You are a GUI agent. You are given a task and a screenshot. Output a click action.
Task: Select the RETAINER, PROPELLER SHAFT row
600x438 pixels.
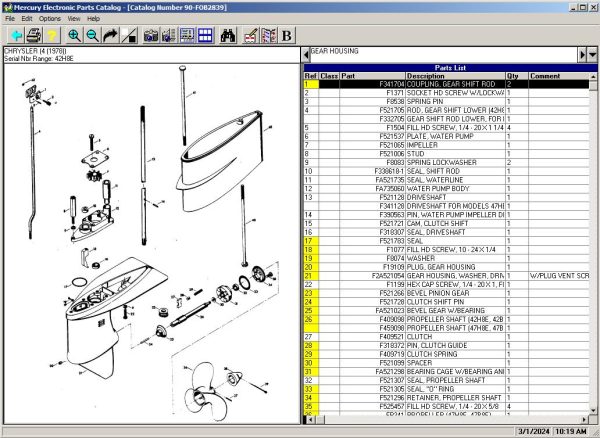(447, 398)
